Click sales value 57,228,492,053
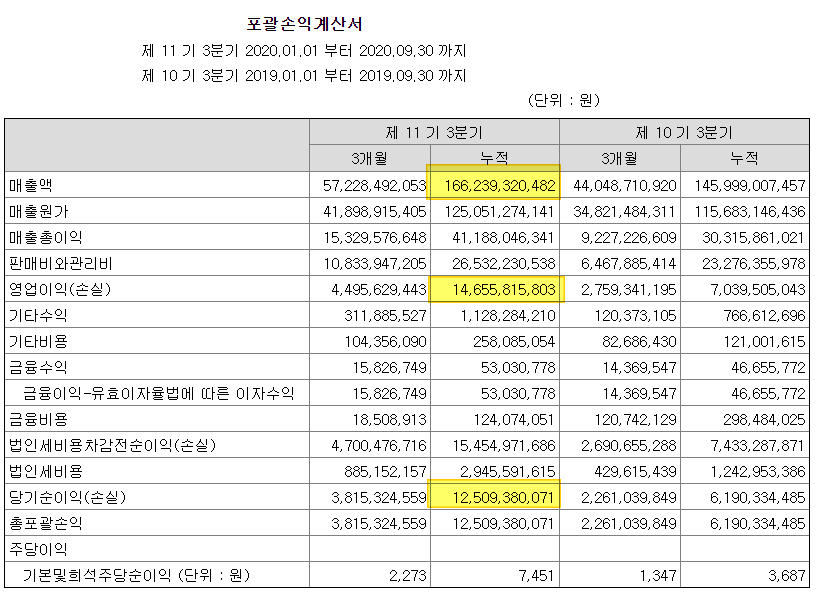825x596 pixels. pyautogui.click(x=375, y=185)
